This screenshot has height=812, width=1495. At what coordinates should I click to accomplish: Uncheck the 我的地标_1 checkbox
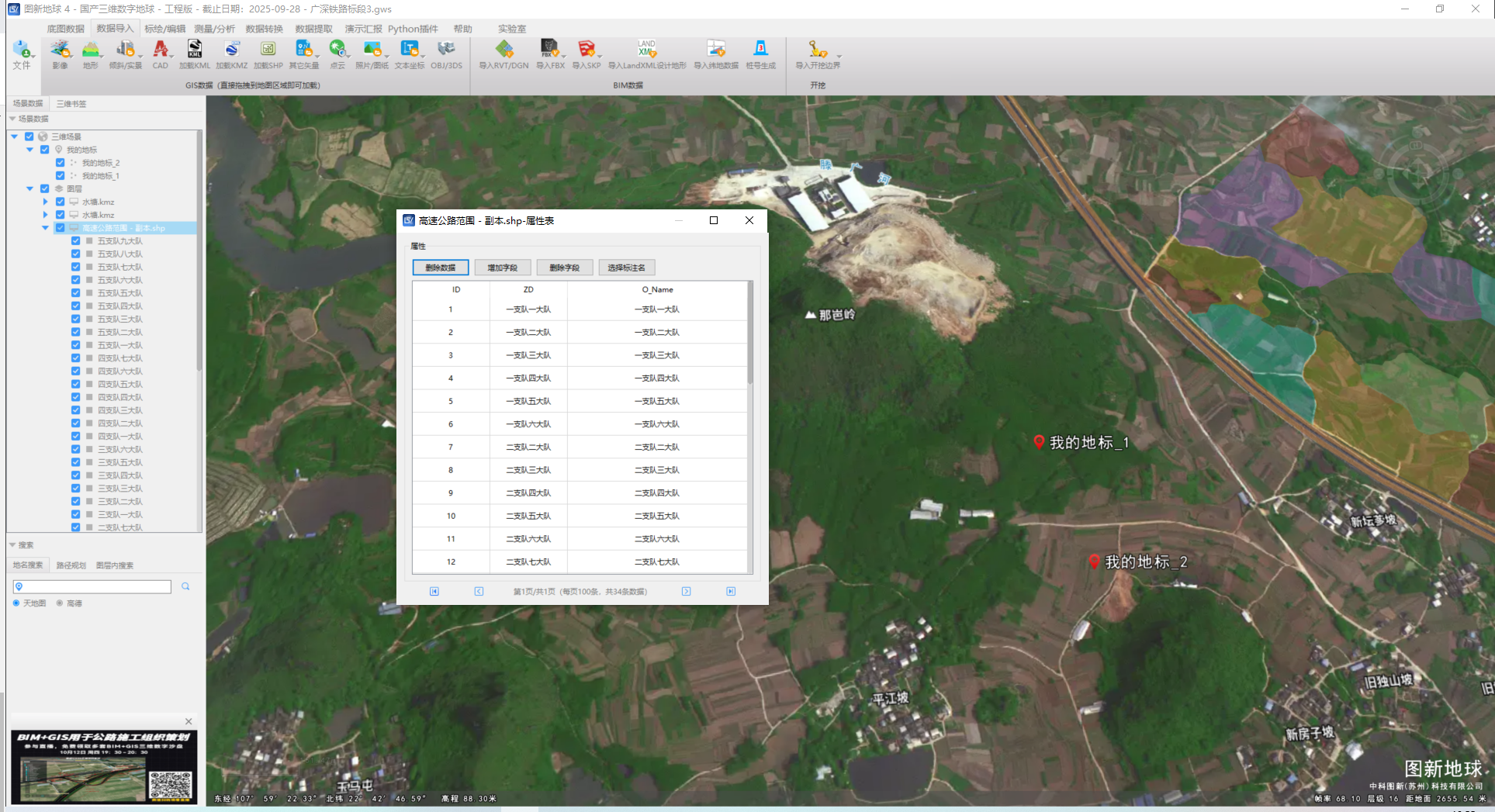pyautogui.click(x=61, y=176)
